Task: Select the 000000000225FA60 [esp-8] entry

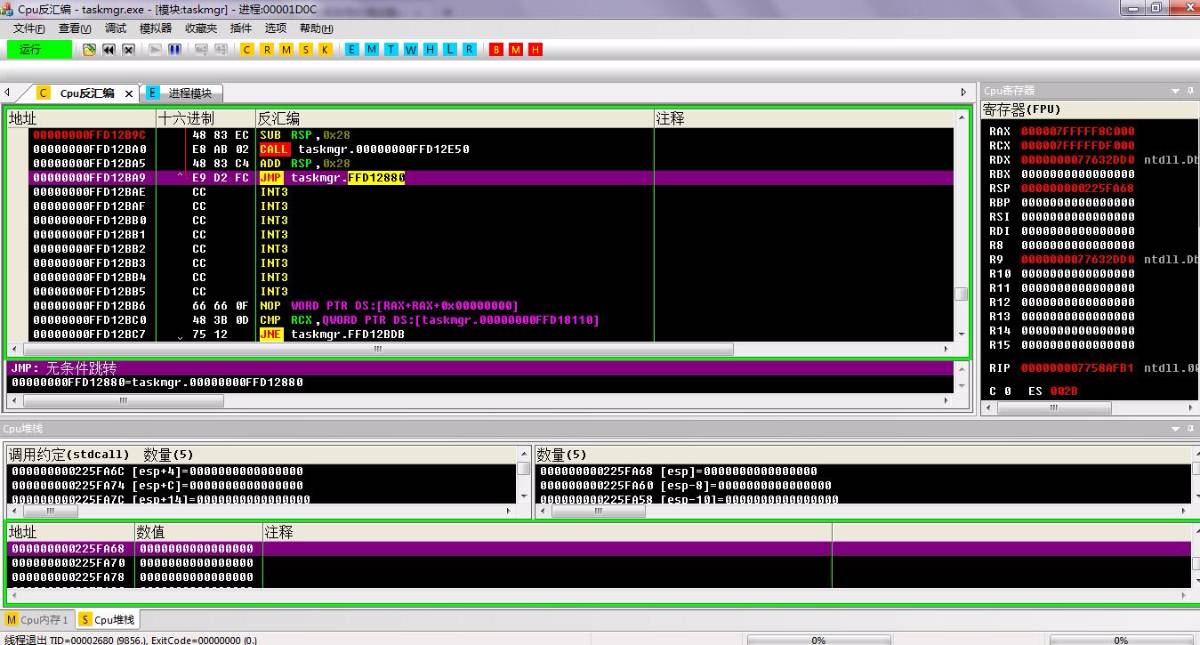Action: tap(865, 485)
